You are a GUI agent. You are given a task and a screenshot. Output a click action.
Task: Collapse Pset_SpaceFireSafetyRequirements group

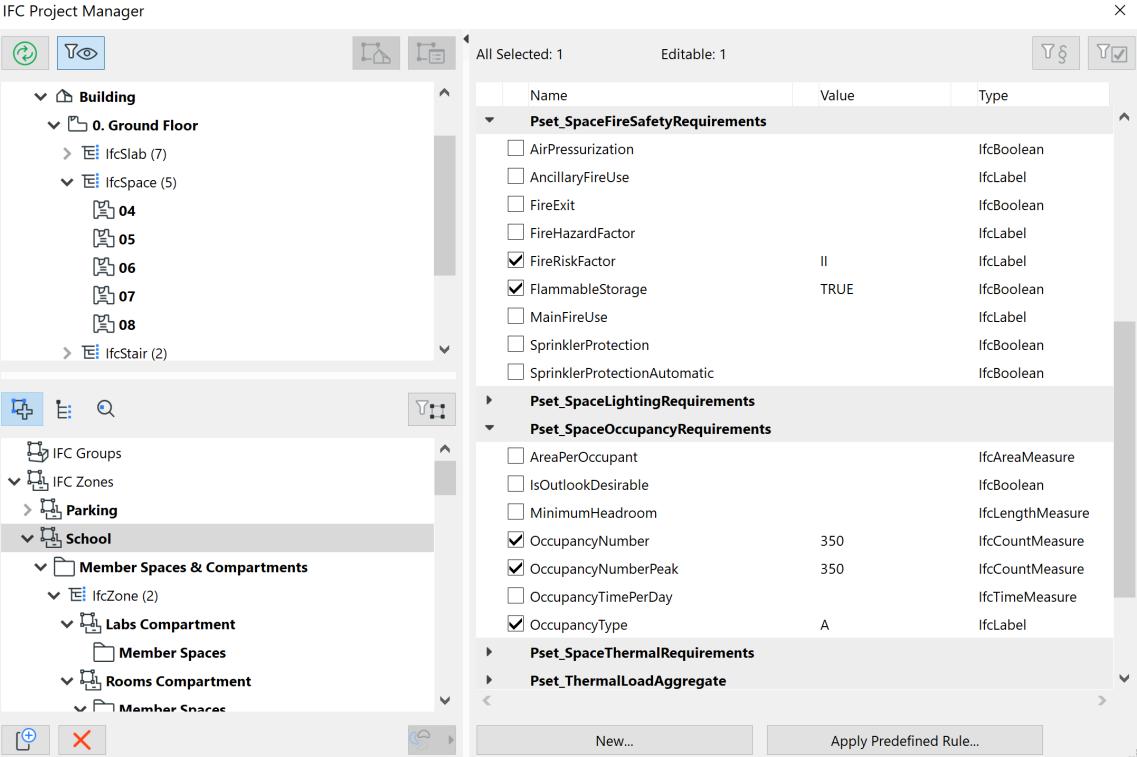click(489, 121)
